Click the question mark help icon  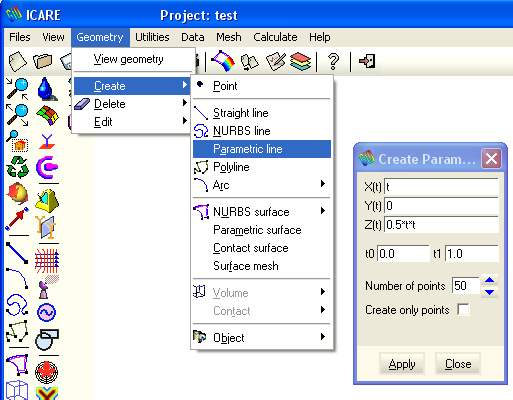pos(333,61)
